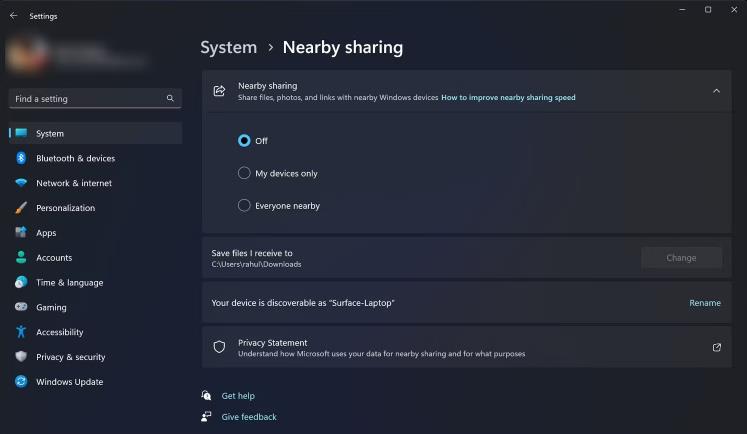Click the Time & language globe icon
The height and width of the screenshot is (434, 747).
(21, 282)
